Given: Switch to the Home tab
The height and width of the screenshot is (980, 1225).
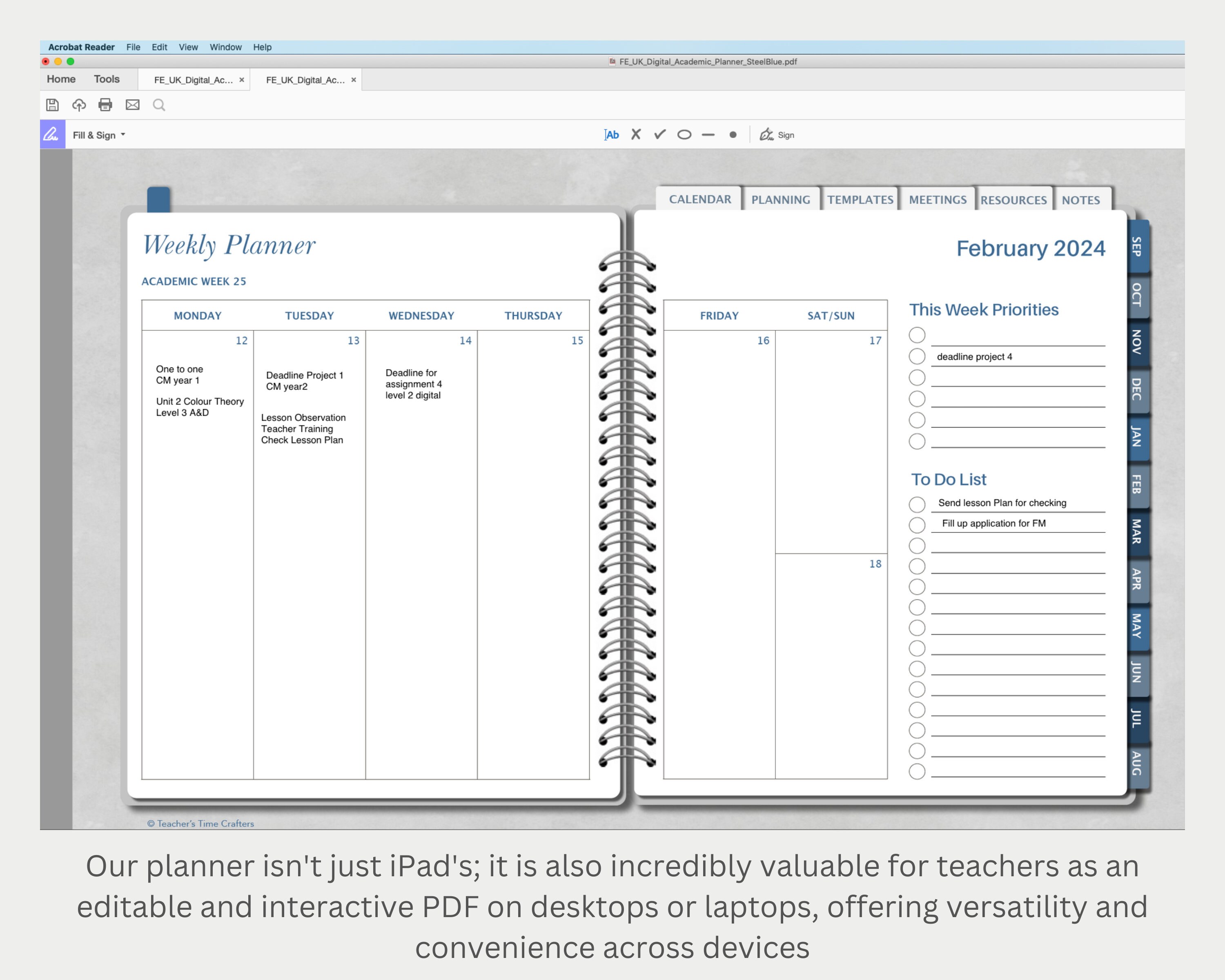Looking at the screenshot, I should point(61,79).
